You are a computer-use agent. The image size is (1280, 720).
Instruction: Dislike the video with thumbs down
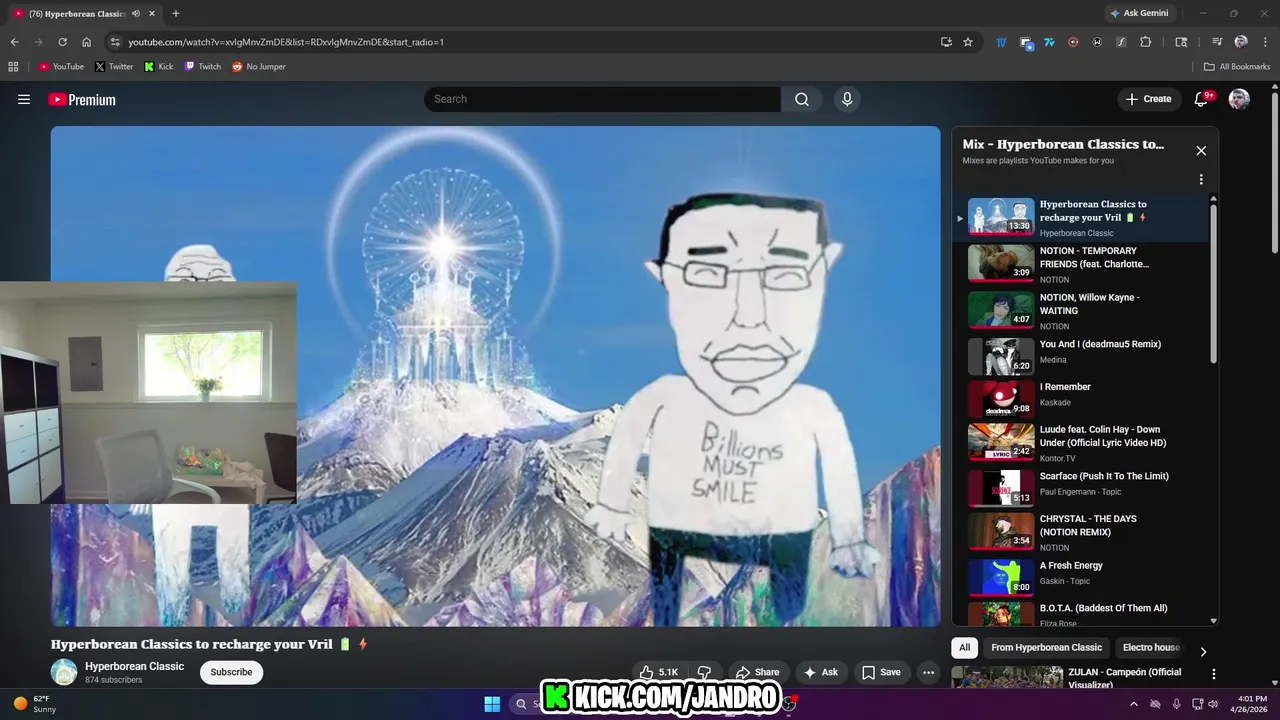[x=704, y=672]
